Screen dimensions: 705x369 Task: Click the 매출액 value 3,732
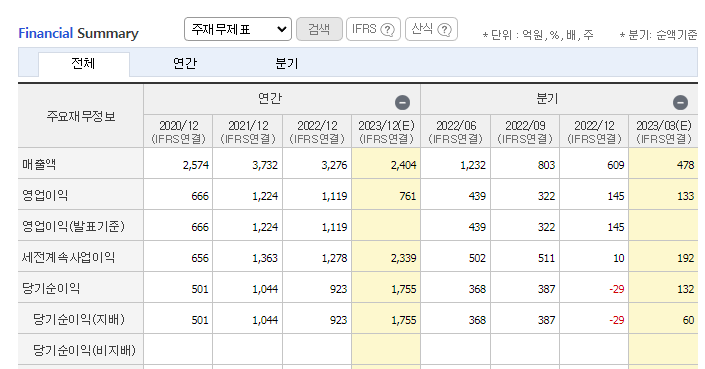(x=265, y=165)
